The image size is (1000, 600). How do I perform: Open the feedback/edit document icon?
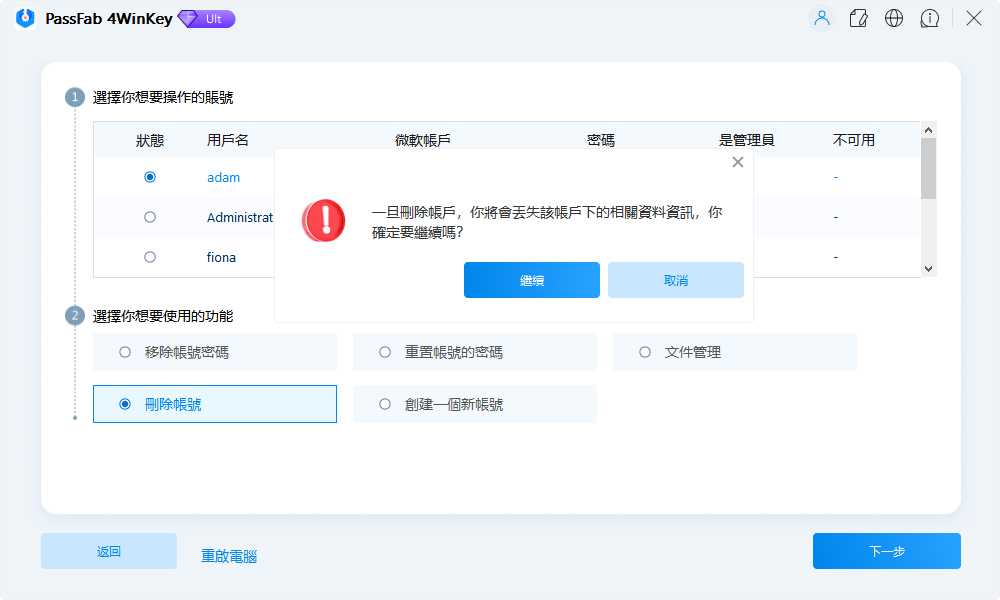(858, 17)
